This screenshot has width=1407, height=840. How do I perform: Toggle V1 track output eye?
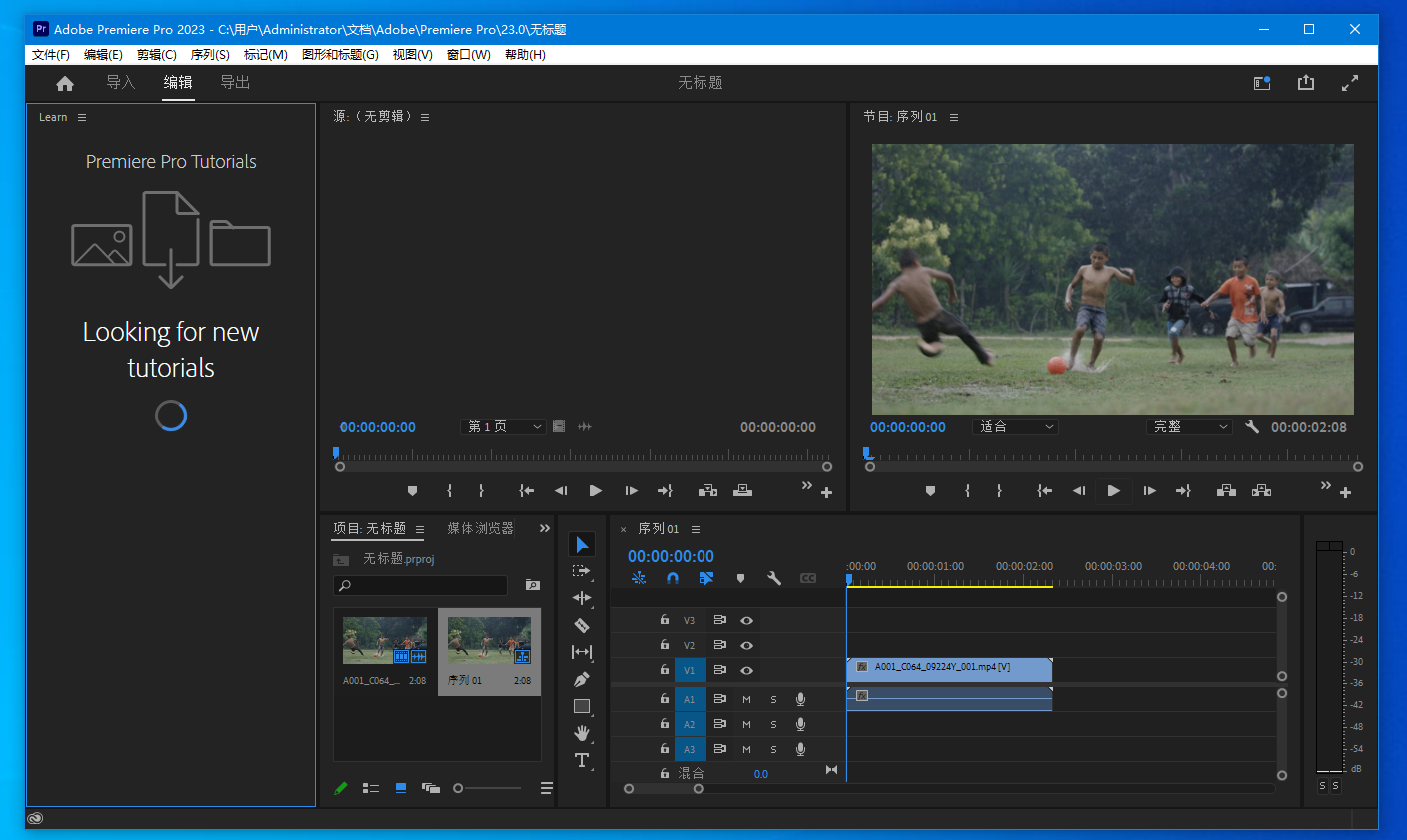[x=746, y=670]
